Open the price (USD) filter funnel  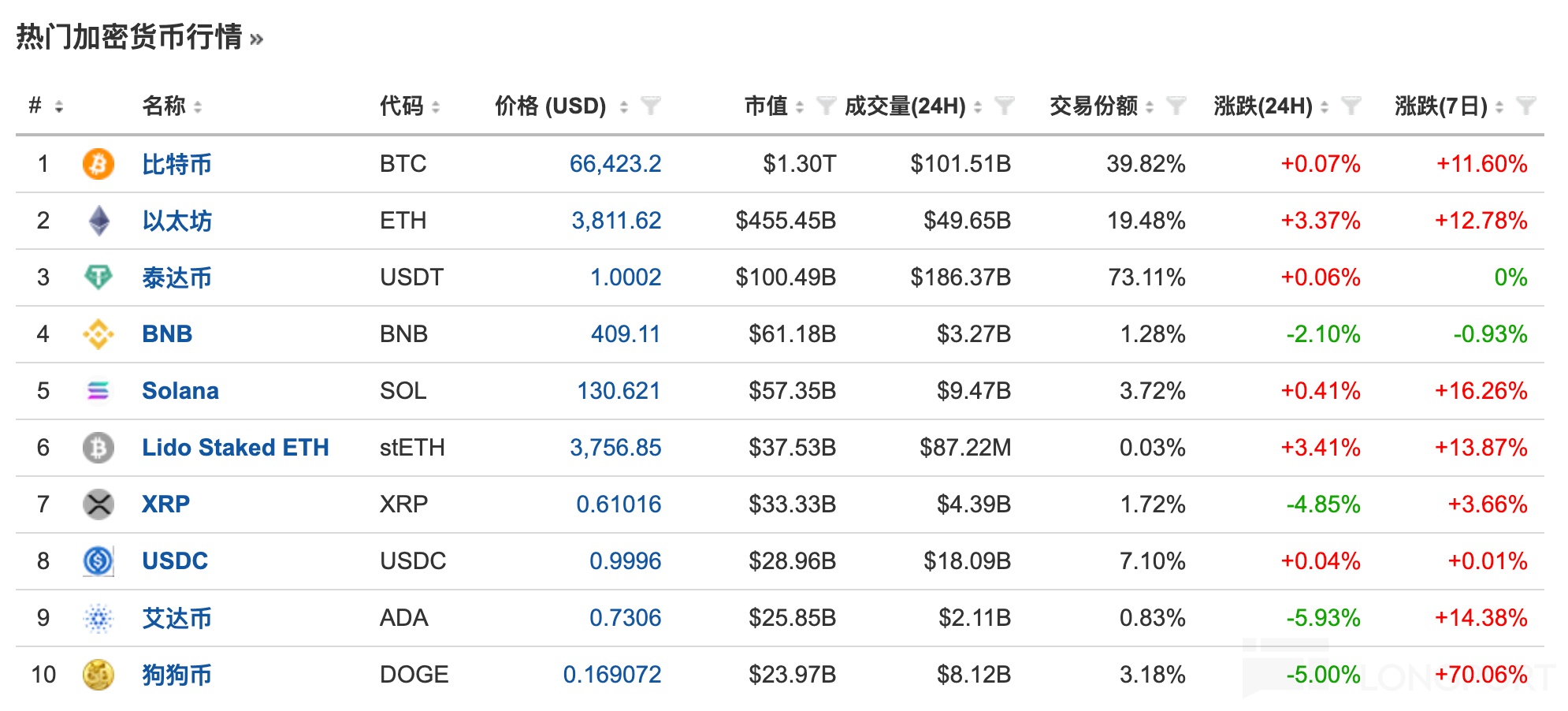(650, 106)
